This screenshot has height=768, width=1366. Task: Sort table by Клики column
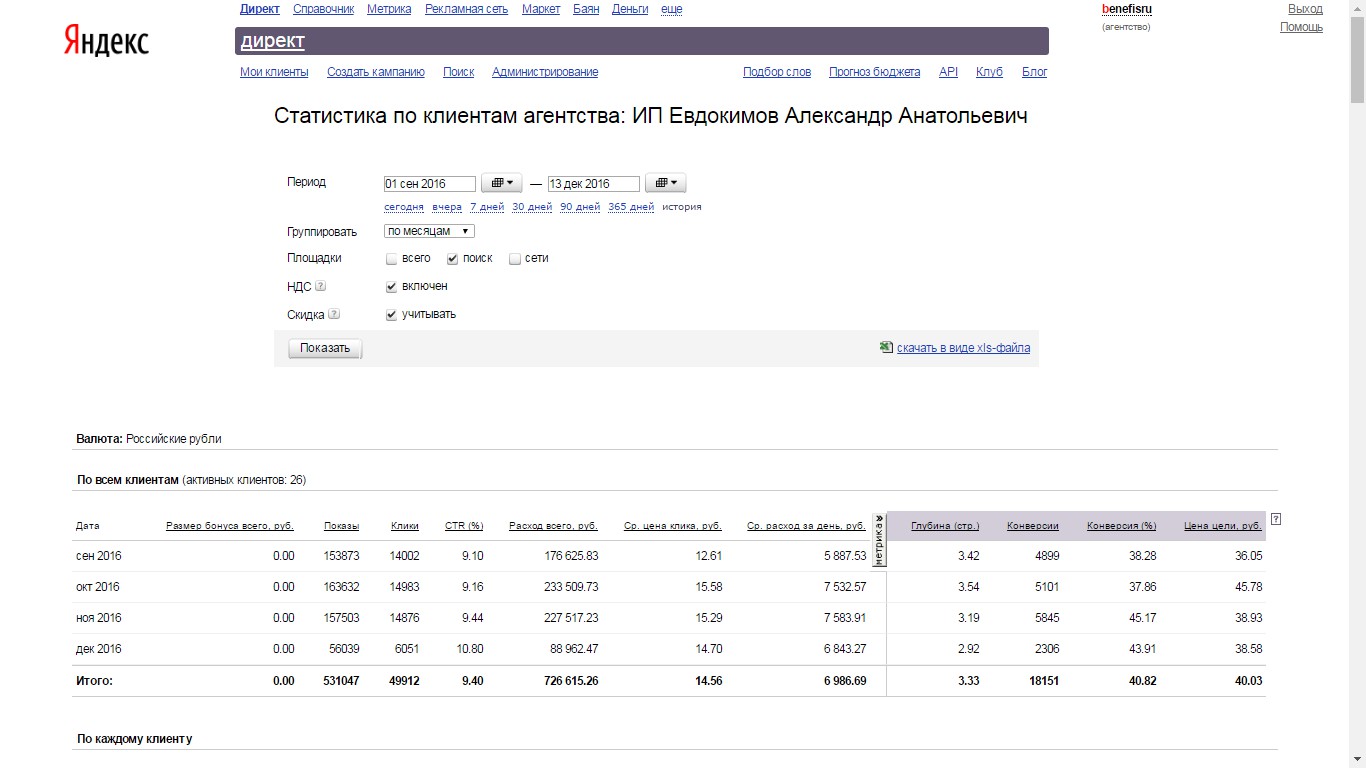(404, 526)
